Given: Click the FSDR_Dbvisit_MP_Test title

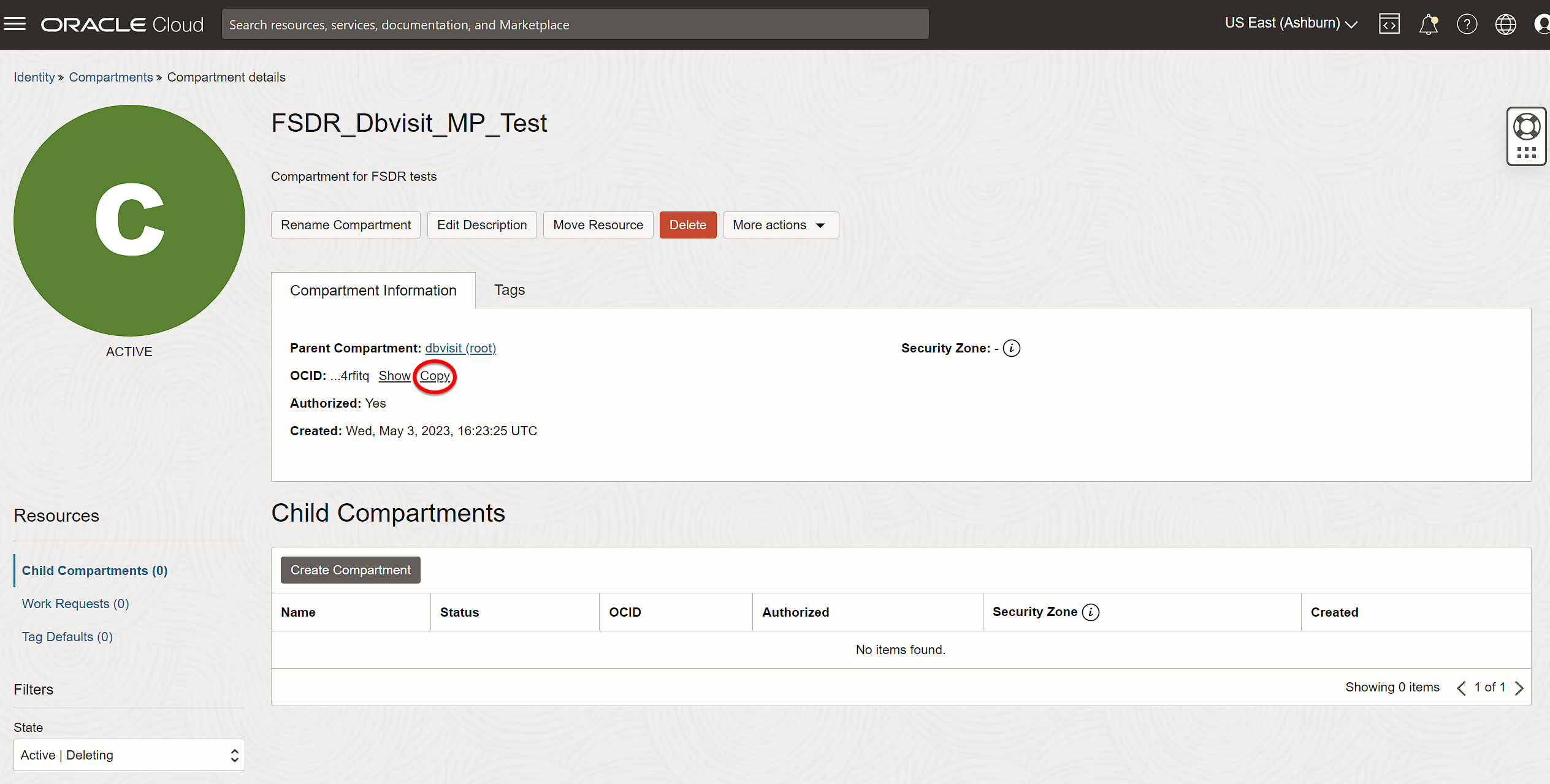Looking at the screenshot, I should click(409, 123).
